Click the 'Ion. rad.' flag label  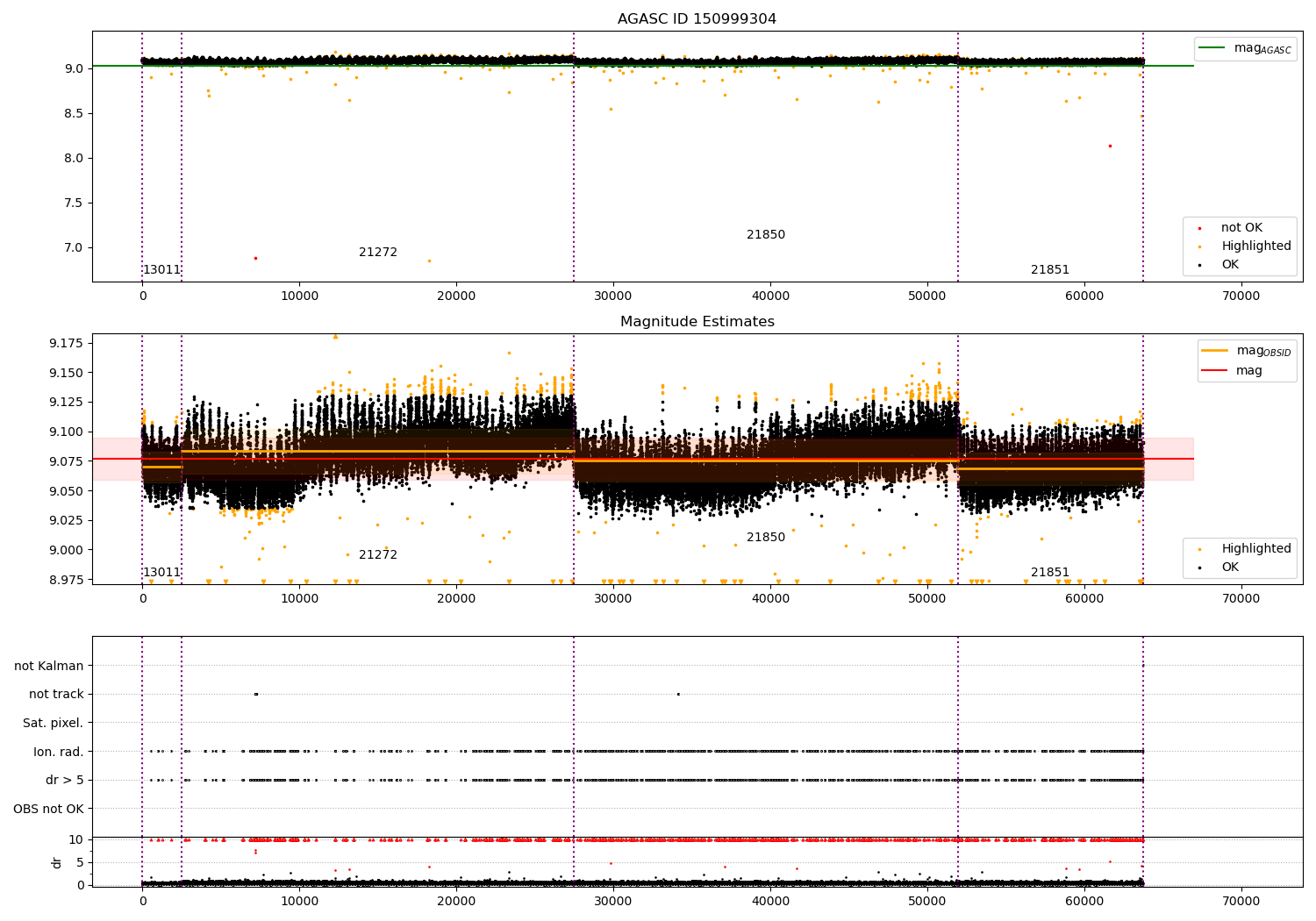pyautogui.click(x=59, y=753)
